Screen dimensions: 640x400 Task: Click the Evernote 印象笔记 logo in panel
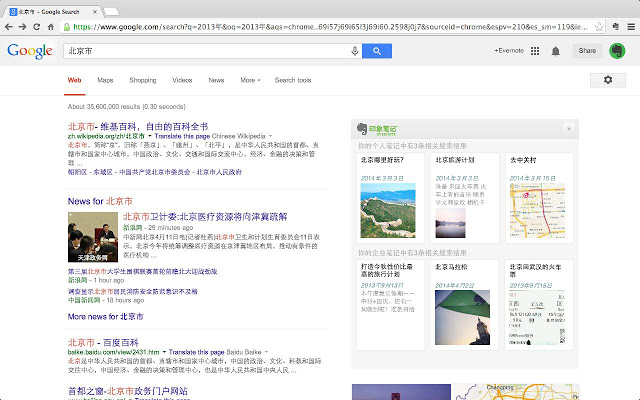[377, 129]
